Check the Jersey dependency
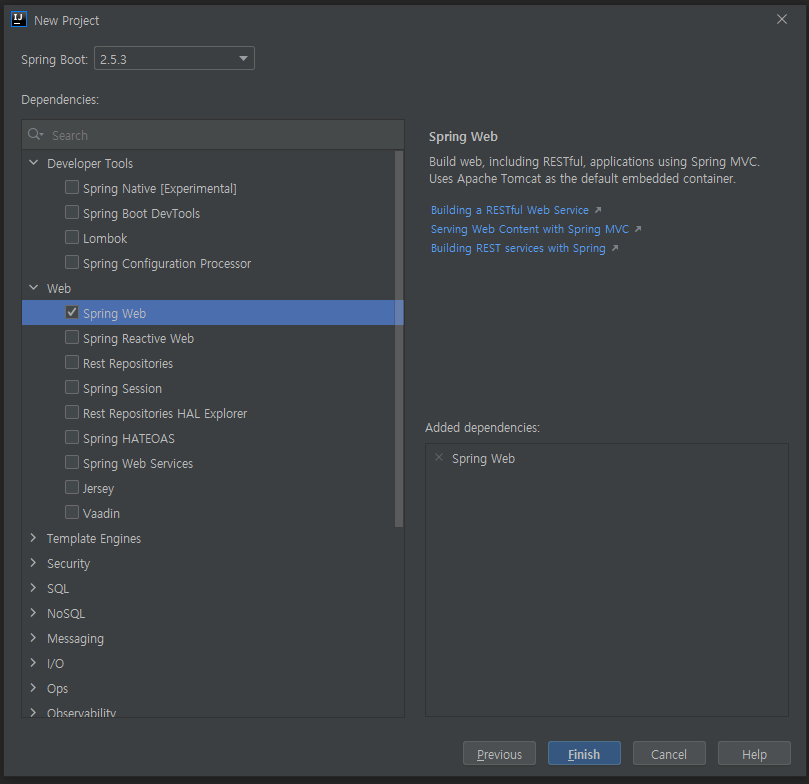Viewport: 809px width, 784px height. coord(72,487)
